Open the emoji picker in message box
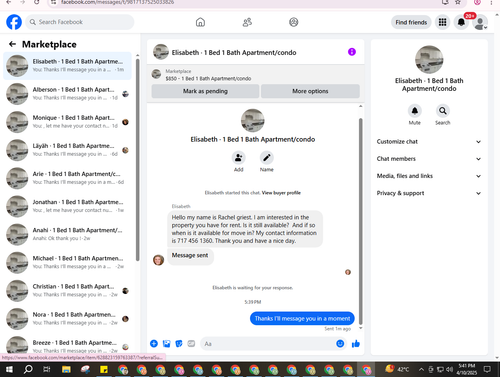 click(340, 343)
